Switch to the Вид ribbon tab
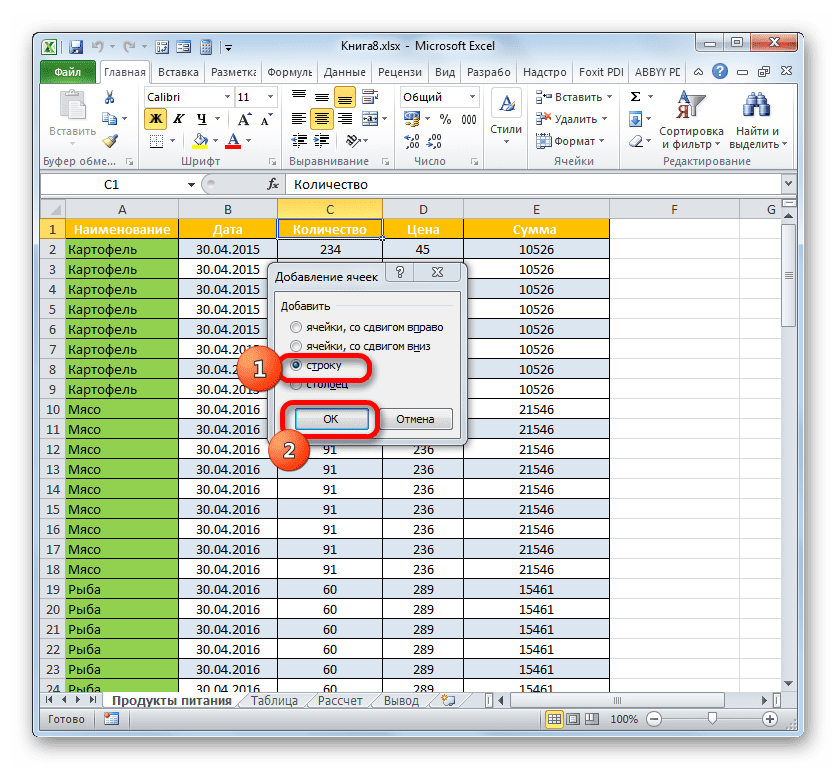 pos(444,72)
